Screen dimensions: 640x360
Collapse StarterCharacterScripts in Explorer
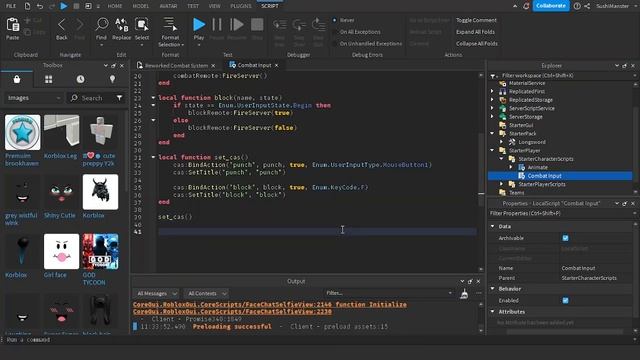(502, 159)
